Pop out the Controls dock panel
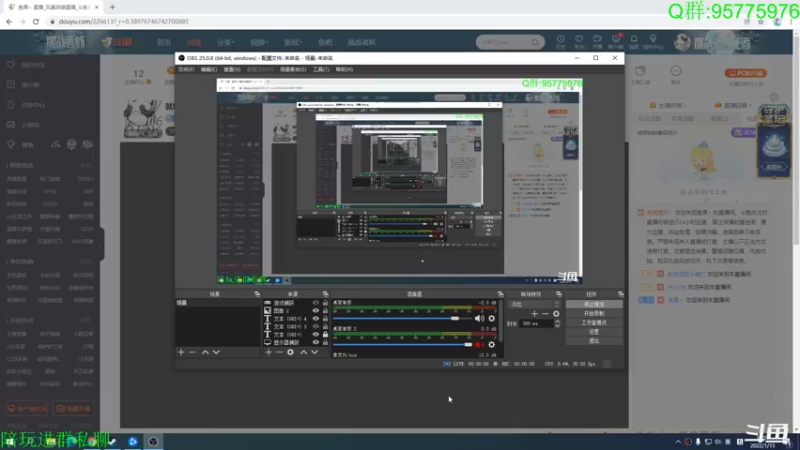Screen dimensions: 800x450 click(620, 294)
